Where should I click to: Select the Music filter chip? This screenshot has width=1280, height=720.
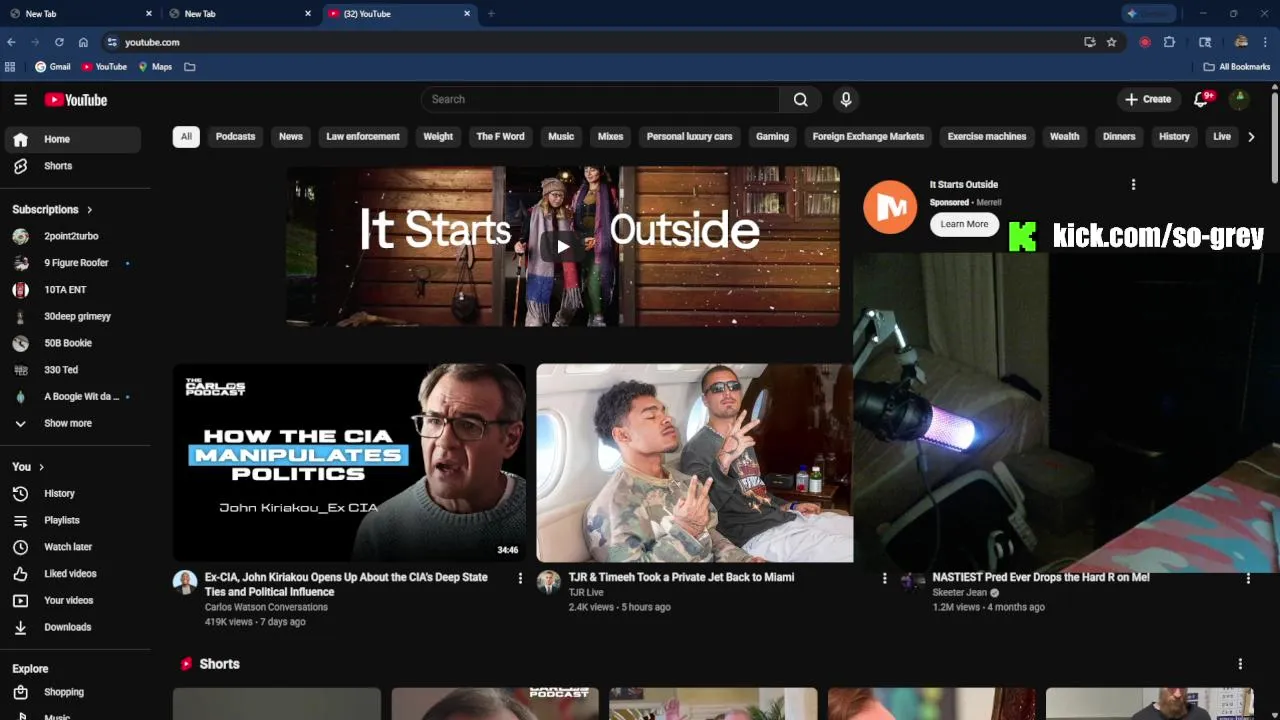(x=561, y=136)
